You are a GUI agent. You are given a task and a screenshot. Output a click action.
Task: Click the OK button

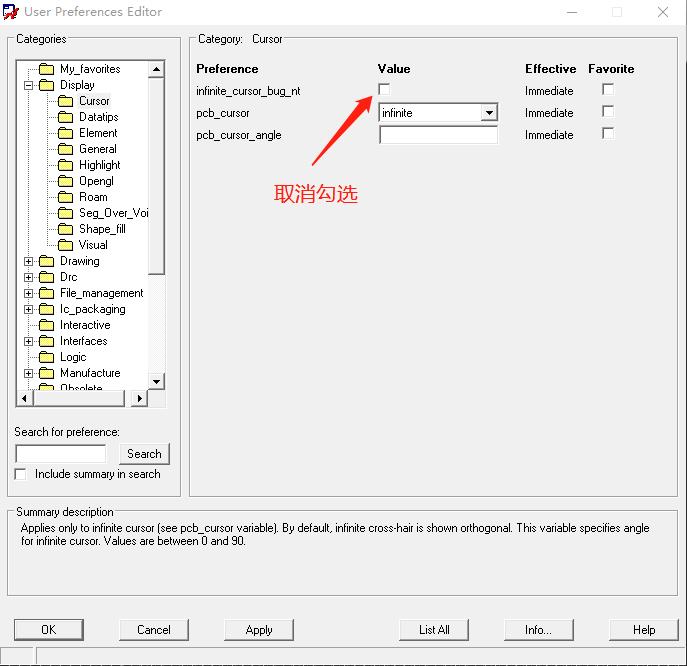pos(49,630)
